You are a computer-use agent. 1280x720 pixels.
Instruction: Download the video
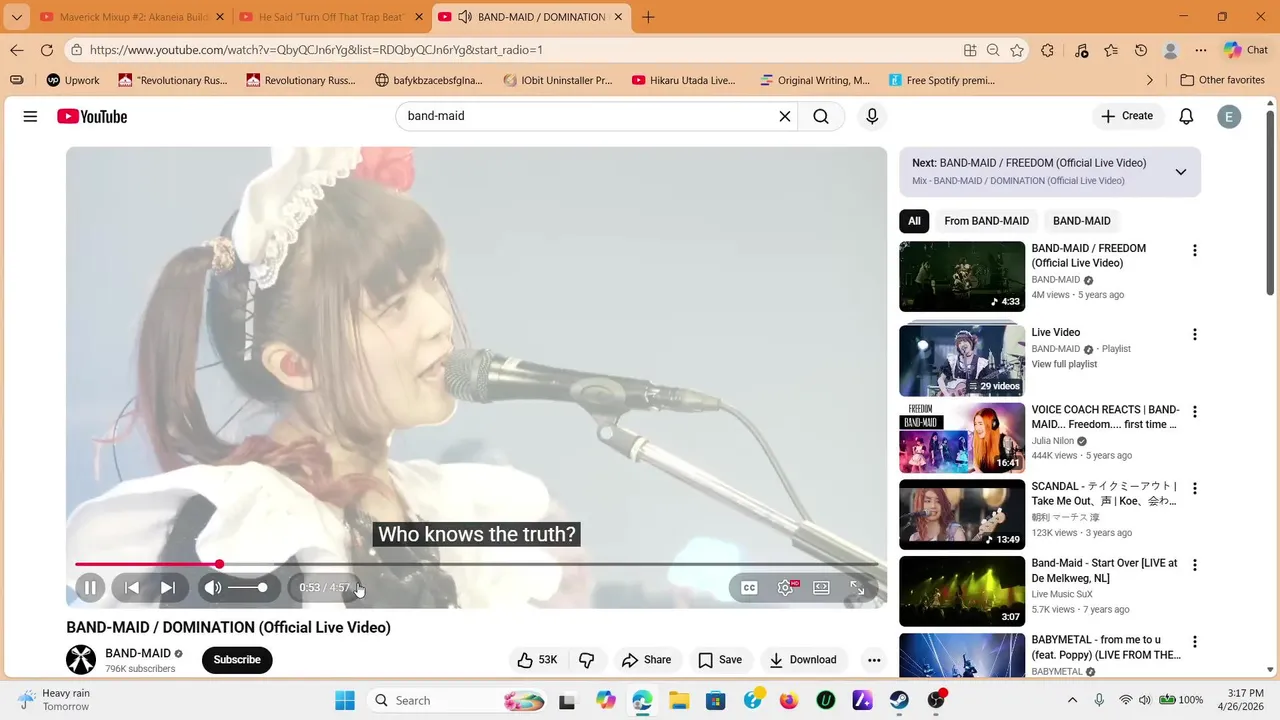pos(802,660)
